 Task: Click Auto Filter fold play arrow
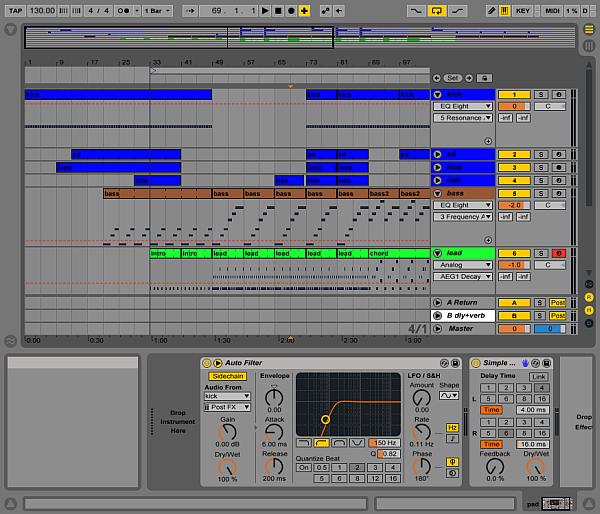pos(218,363)
